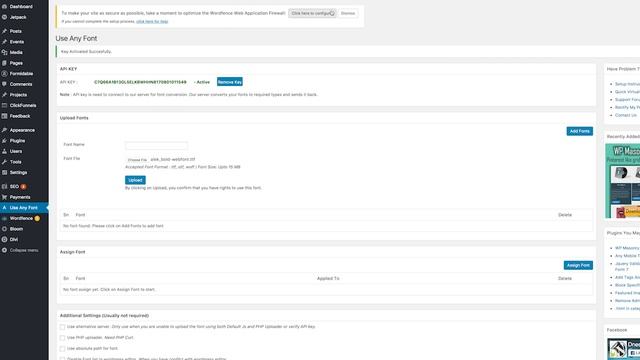Check Use absolute path for font
640x360 pixels.
coord(62,349)
